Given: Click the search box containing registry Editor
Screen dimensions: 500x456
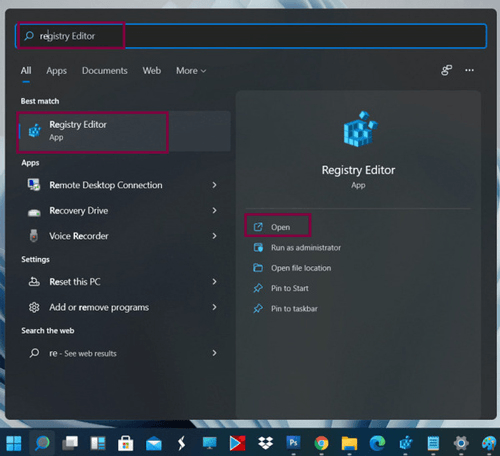Looking at the screenshot, I should [251, 36].
